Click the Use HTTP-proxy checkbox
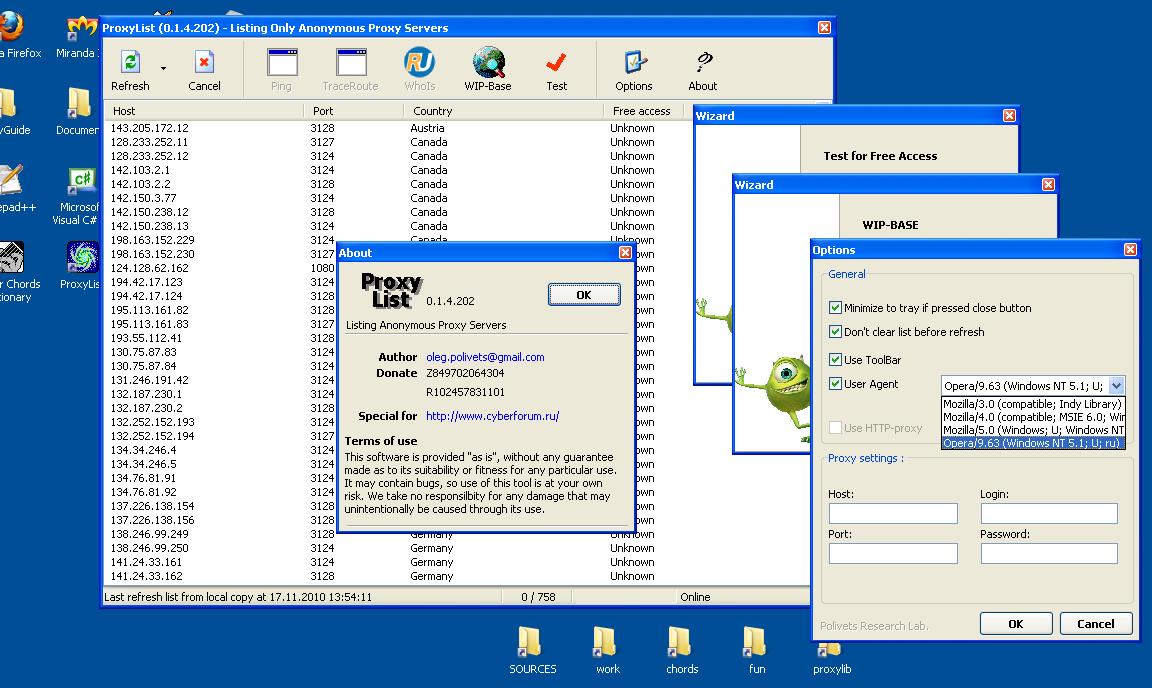Viewport: 1152px width, 688px height. point(835,427)
